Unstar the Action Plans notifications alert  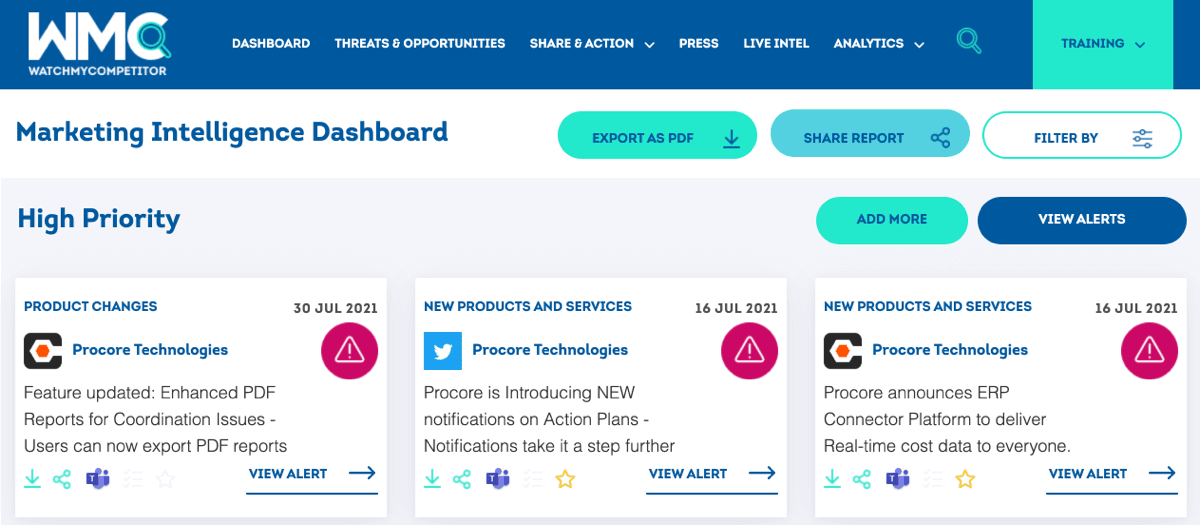pos(565,479)
